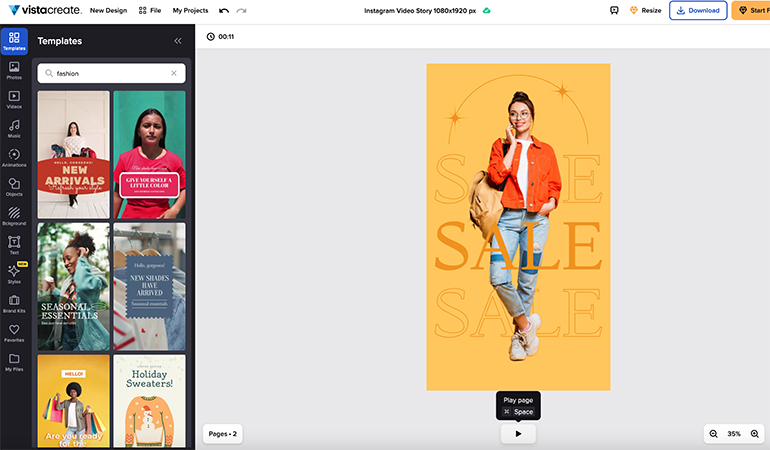Open the Brand Kits sidebar panel
Image resolution: width=770 pixels, height=450 pixels.
(14, 304)
